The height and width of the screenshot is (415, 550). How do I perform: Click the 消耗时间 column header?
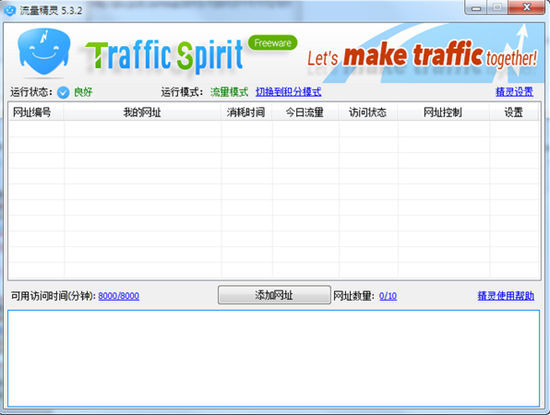pyautogui.click(x=246, y=112)
